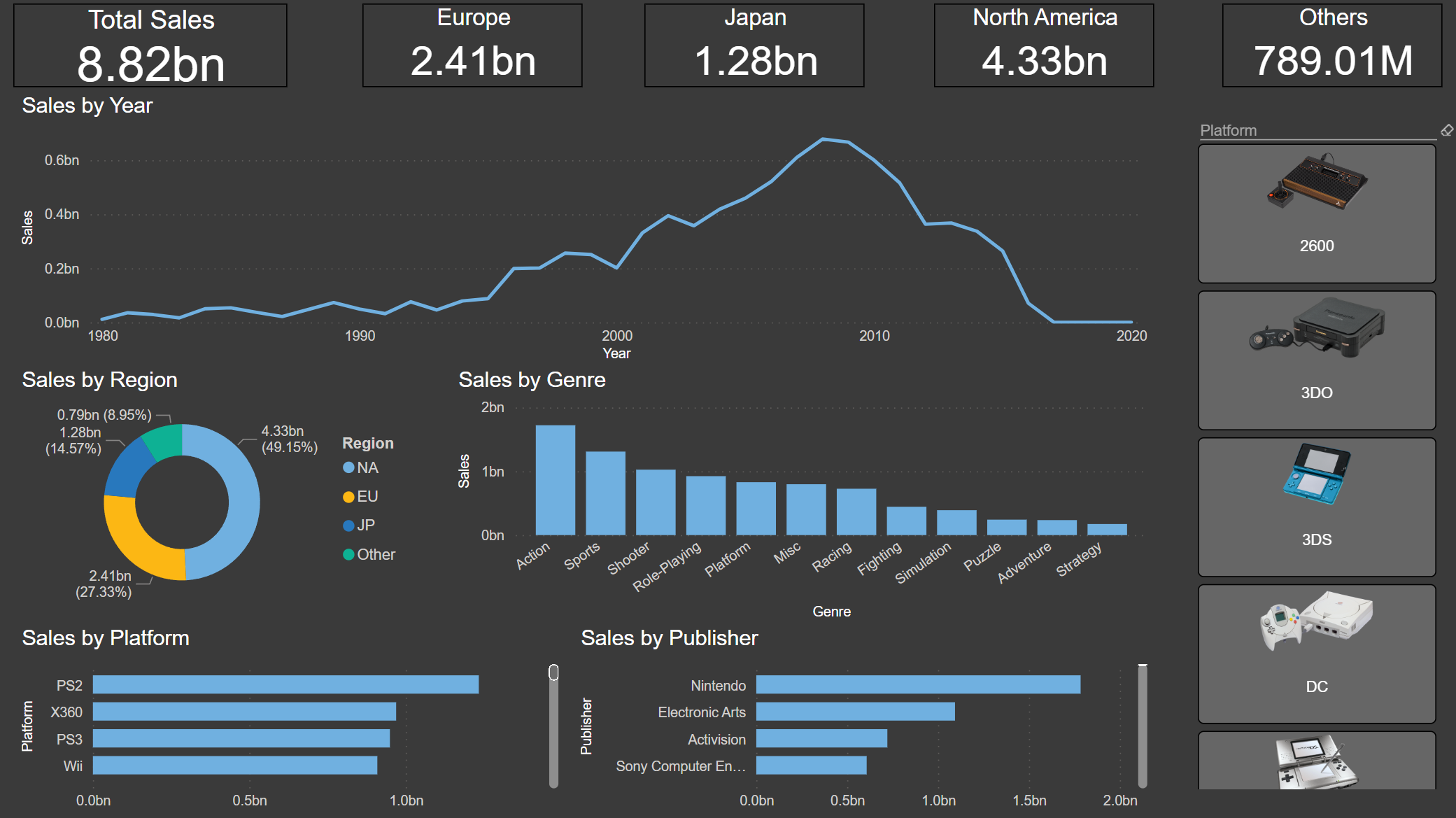Image resolution: width=1456 pixels, height=818 pixels.
Task: Select the PS2 platform bar
Action: point(285,684)
